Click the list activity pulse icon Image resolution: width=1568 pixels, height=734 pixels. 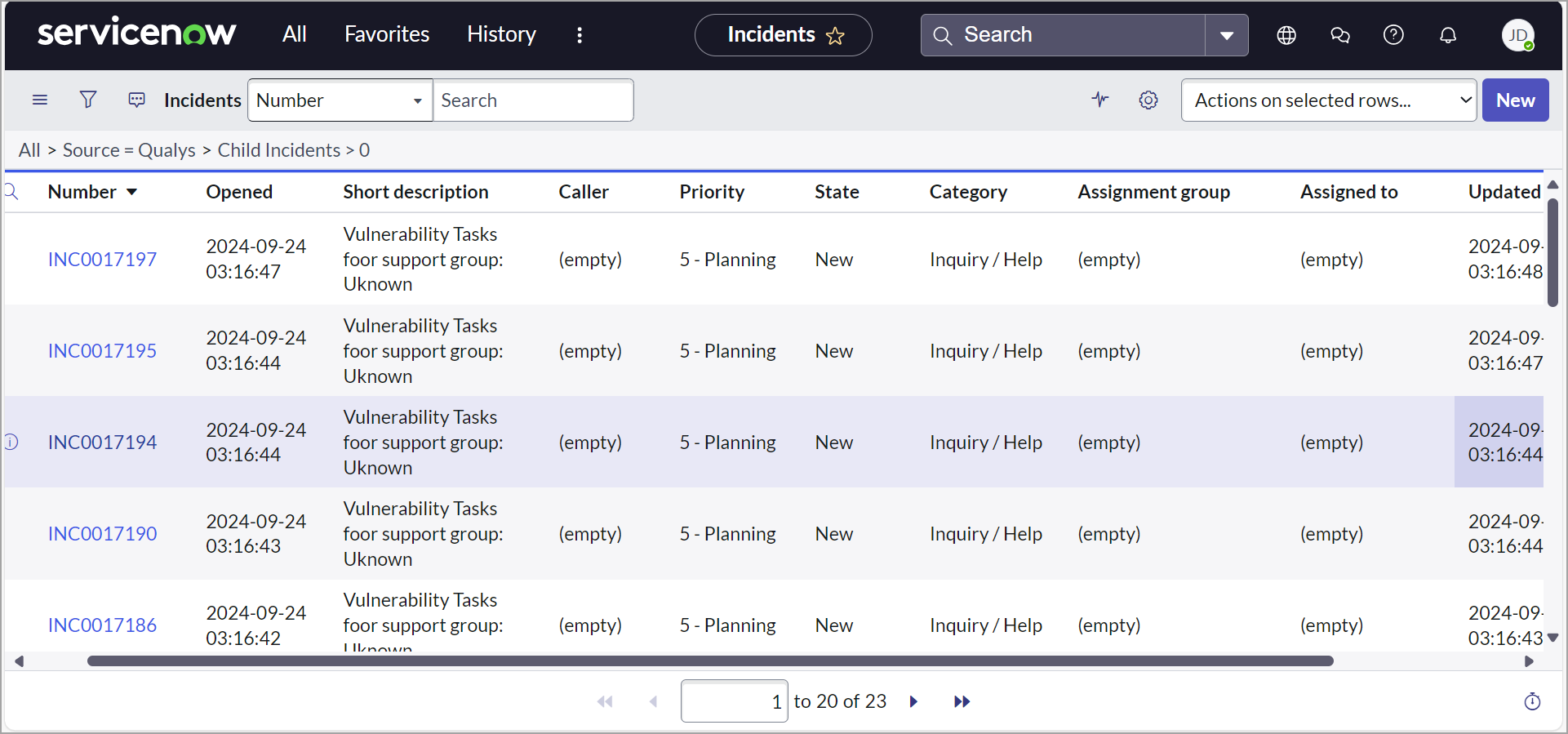tap(1100, 100)
